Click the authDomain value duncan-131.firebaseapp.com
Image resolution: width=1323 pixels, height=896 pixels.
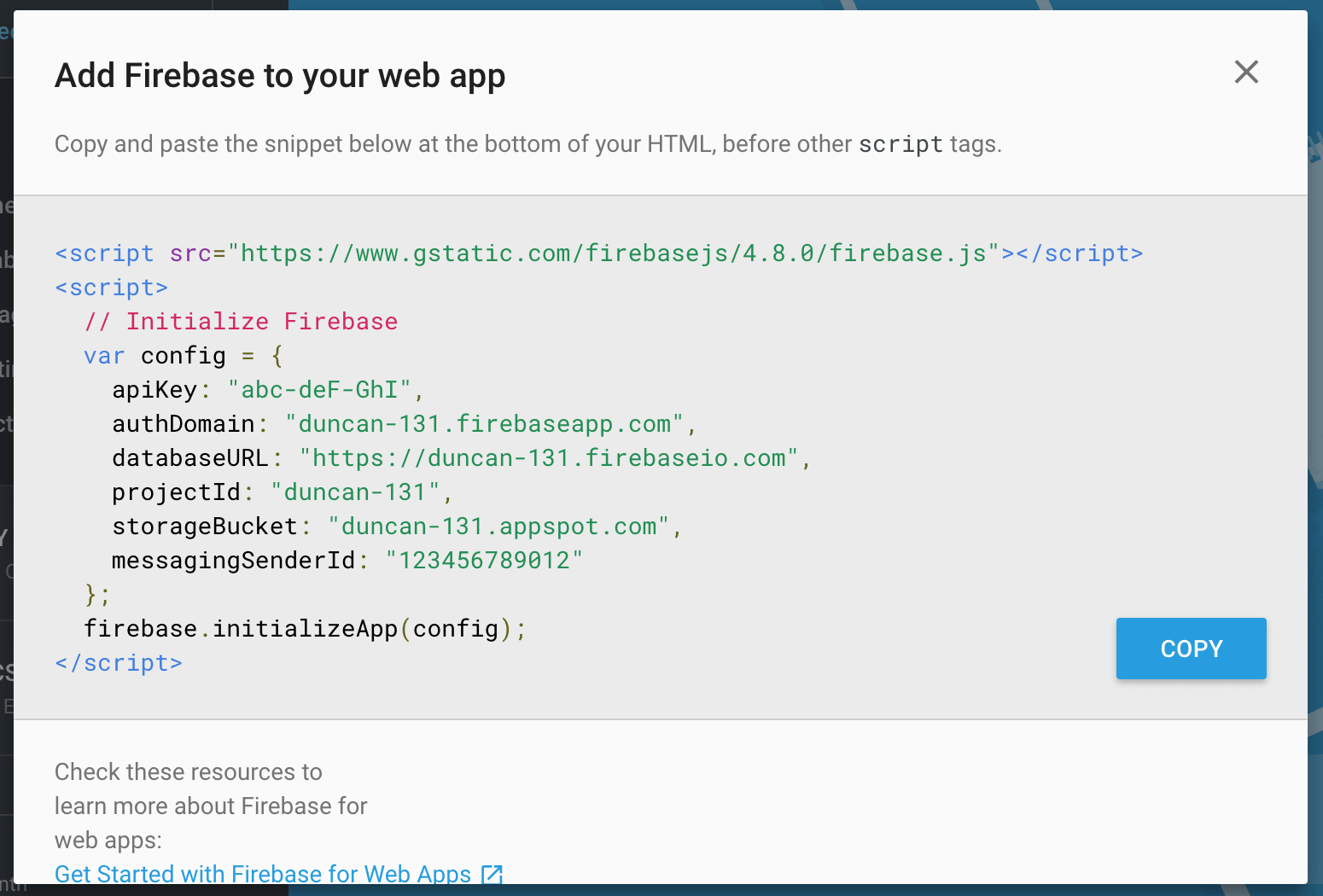pyautogui.click(x=484, y=424)
